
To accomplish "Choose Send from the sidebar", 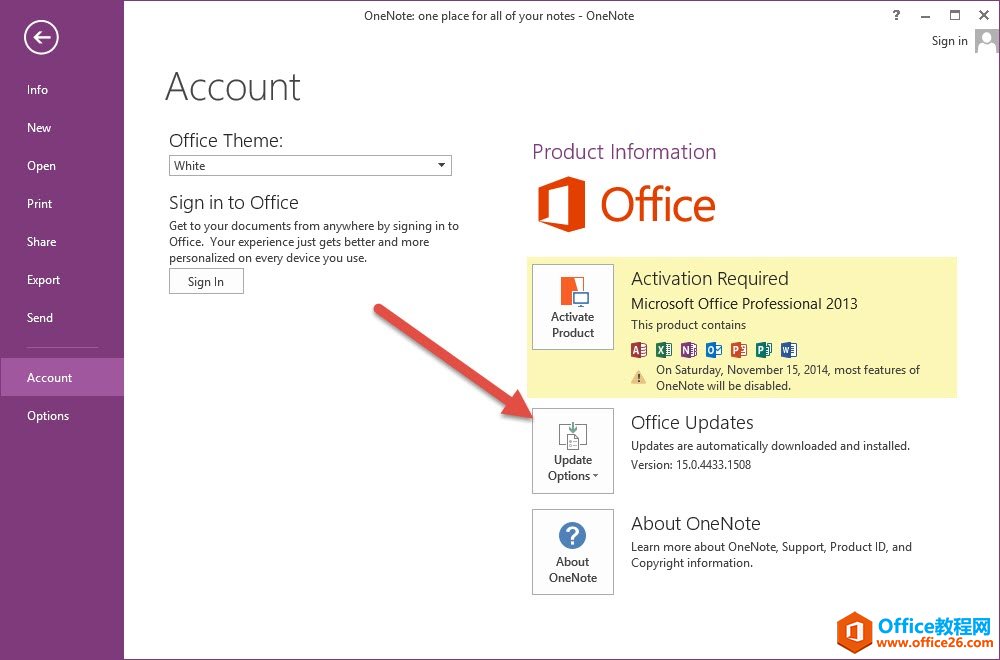I will [39, 318].
